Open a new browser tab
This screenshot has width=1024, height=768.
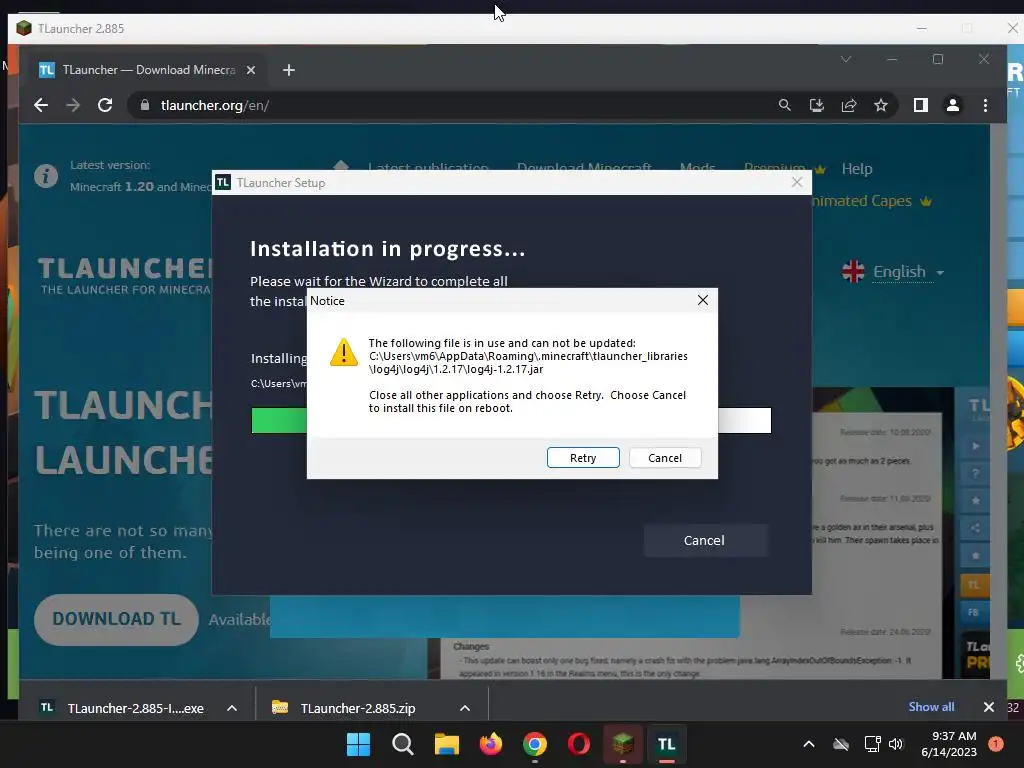point(289,70)
